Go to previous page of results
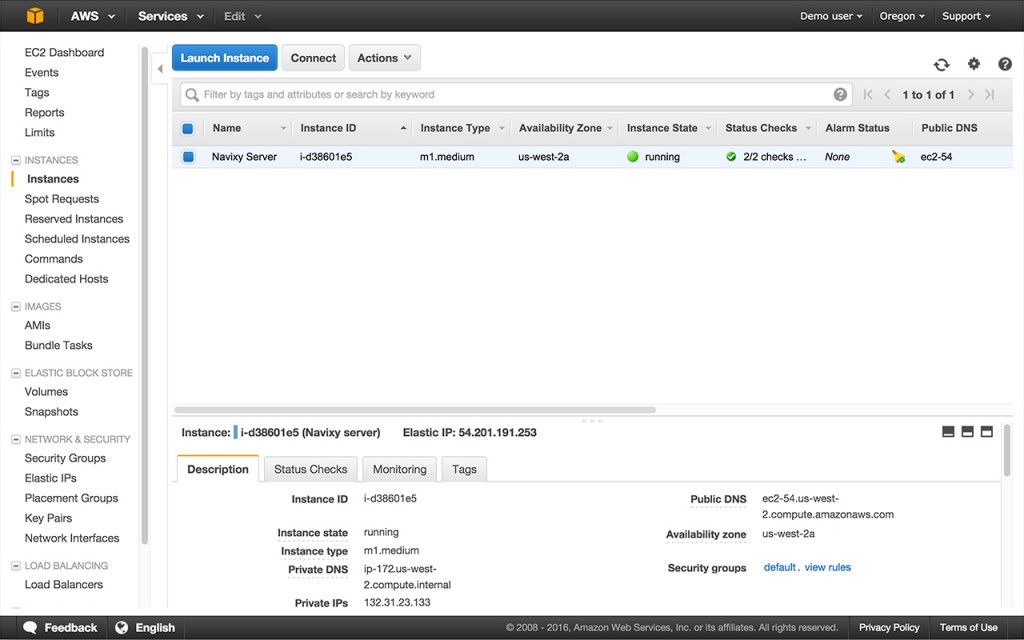This screenshot has width=1024, height=640. click(887, 94)
